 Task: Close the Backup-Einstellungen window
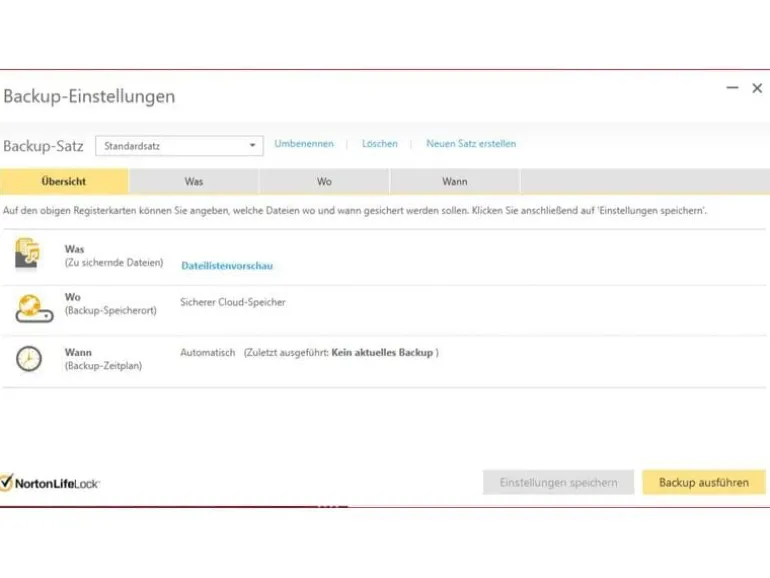[757, 88]
